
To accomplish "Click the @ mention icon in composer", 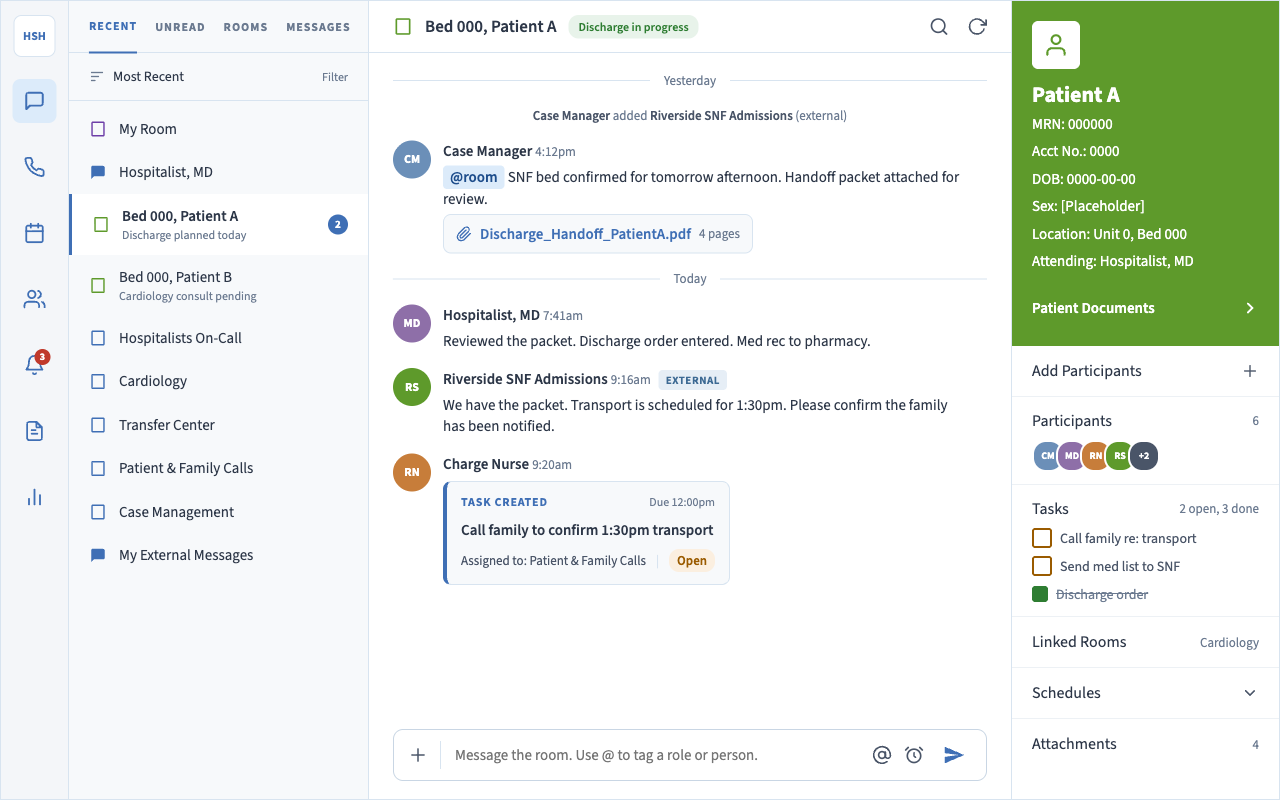I will pos(882,755).
